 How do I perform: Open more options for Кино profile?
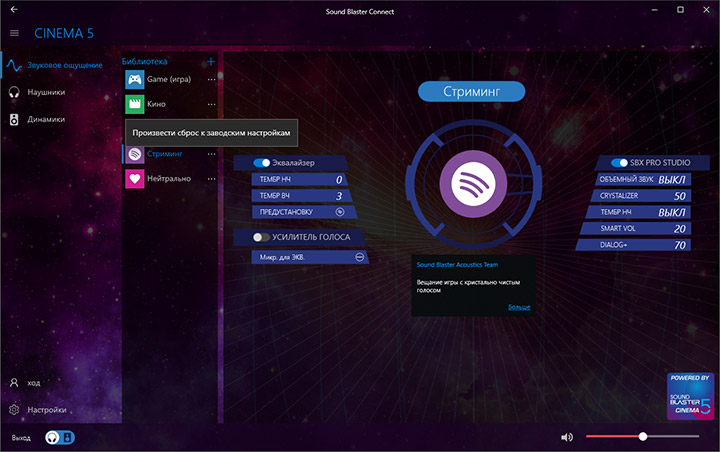[x=211, y=104]
